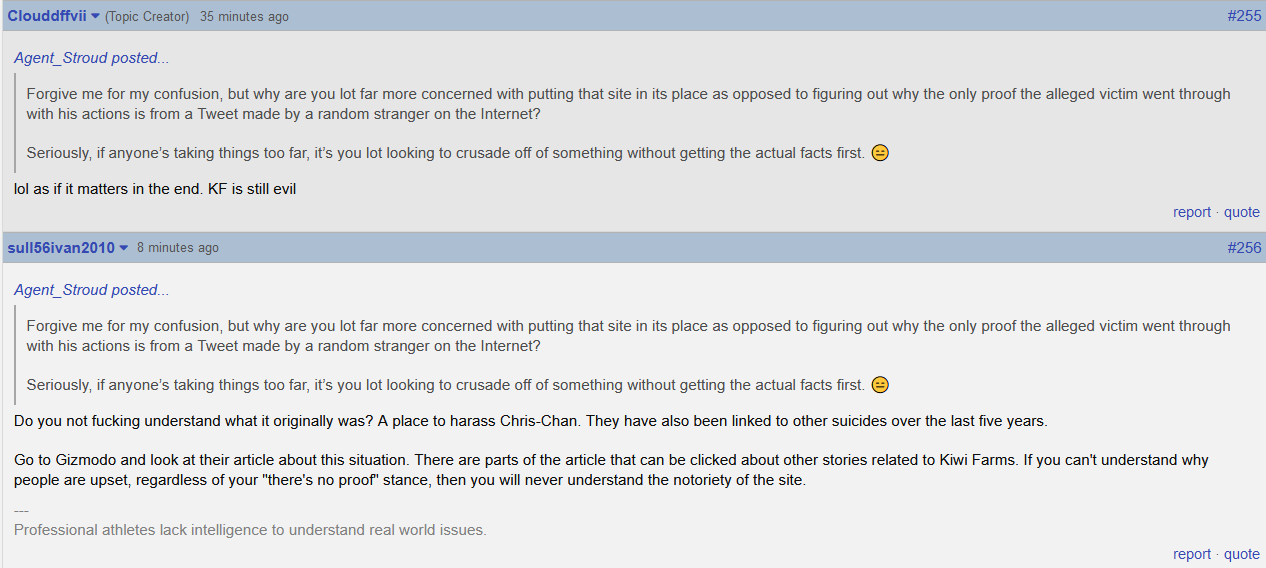The height and width of the screenshot is (568, 1266).
Task: Report the post by Clouddffvii
Action: pyautogui.click(x=1192, y=212)
